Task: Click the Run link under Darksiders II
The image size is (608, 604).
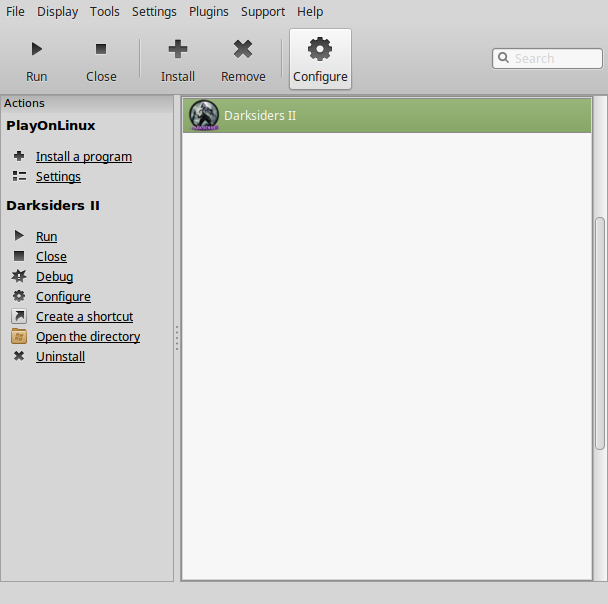Action: (x=47, y=236)
